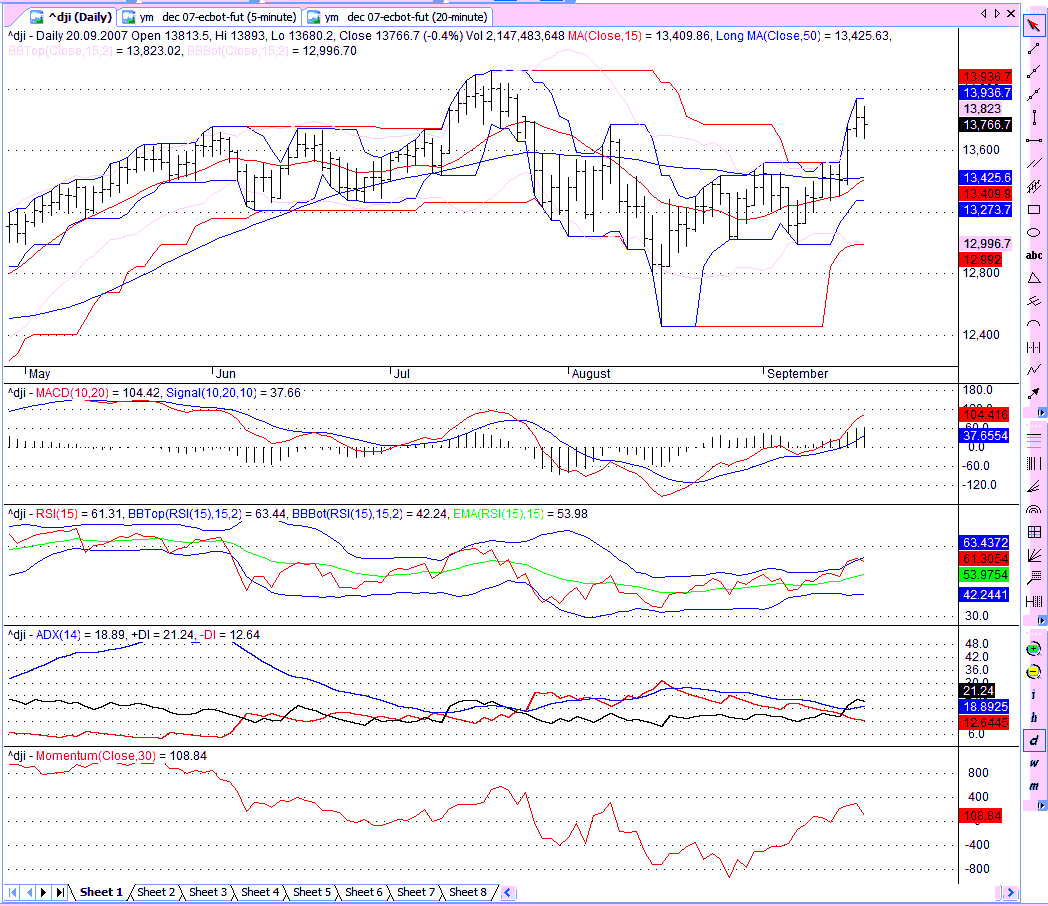The height and width of the screenshot is (906, 1048).
Task: Click the Momentum(Close,30) indicator label
Action: (96, 756)
